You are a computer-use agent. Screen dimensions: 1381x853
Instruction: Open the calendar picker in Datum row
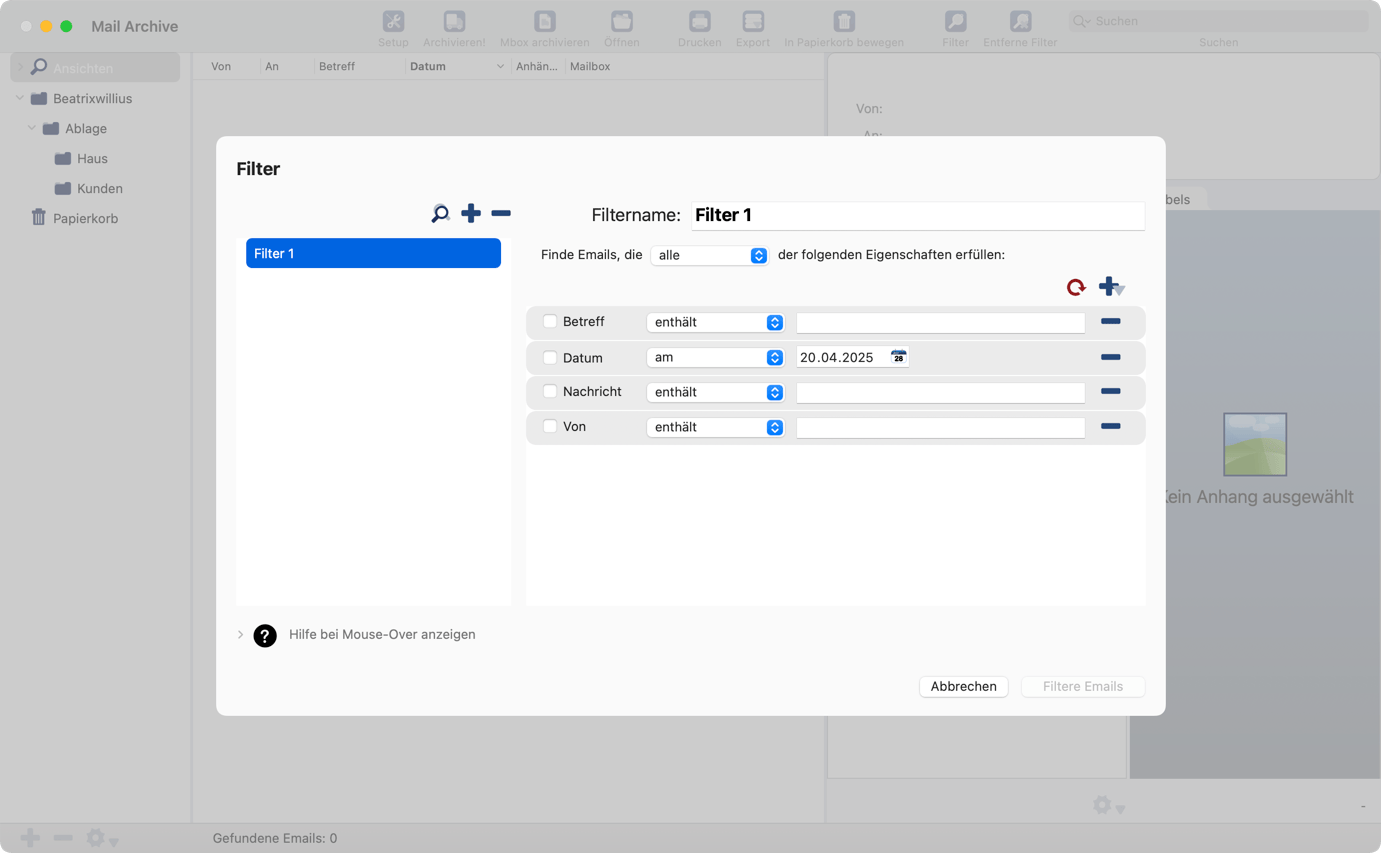[898, 357]
